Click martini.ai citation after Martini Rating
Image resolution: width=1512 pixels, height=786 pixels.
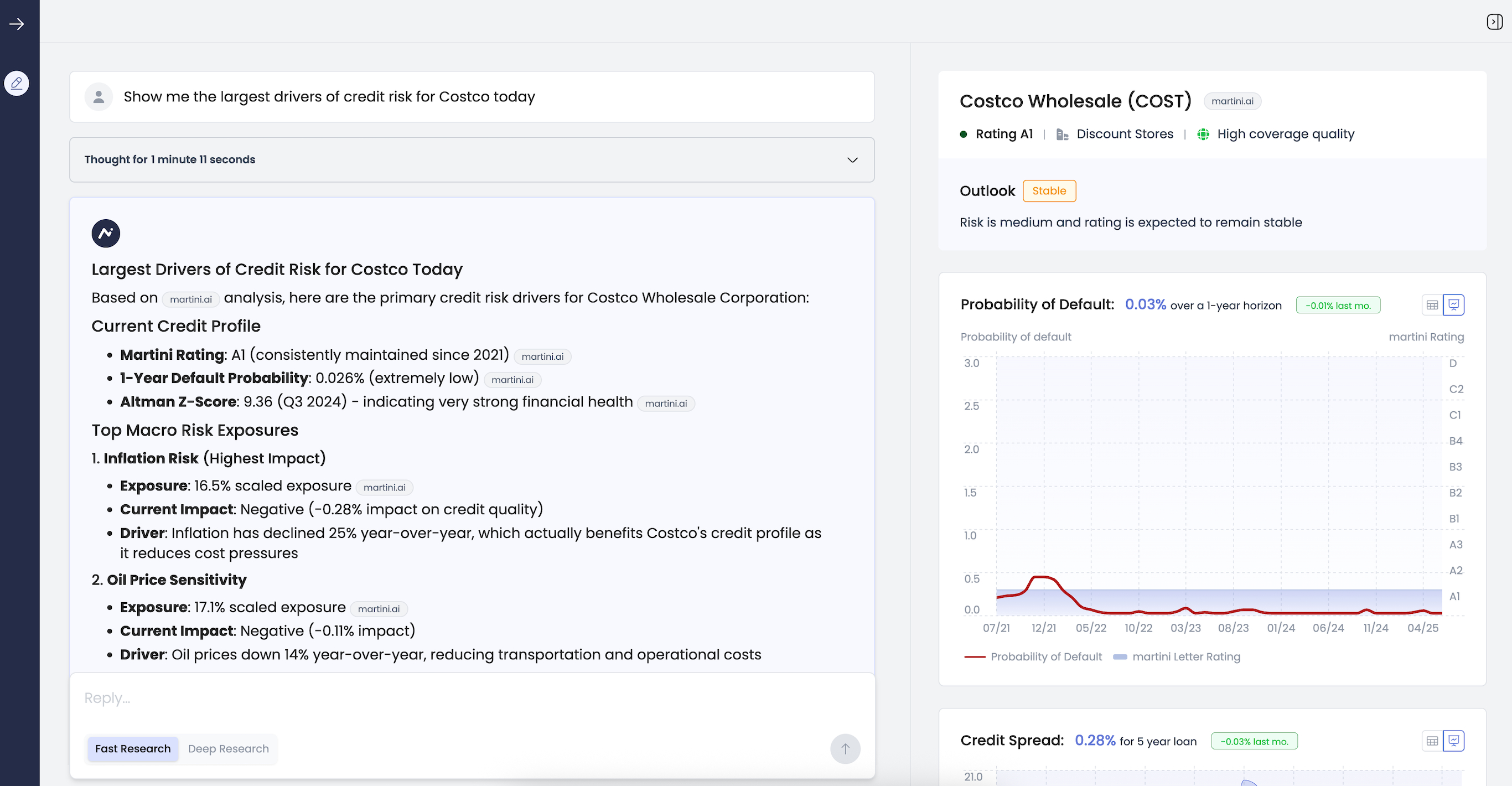click(542, 356)
